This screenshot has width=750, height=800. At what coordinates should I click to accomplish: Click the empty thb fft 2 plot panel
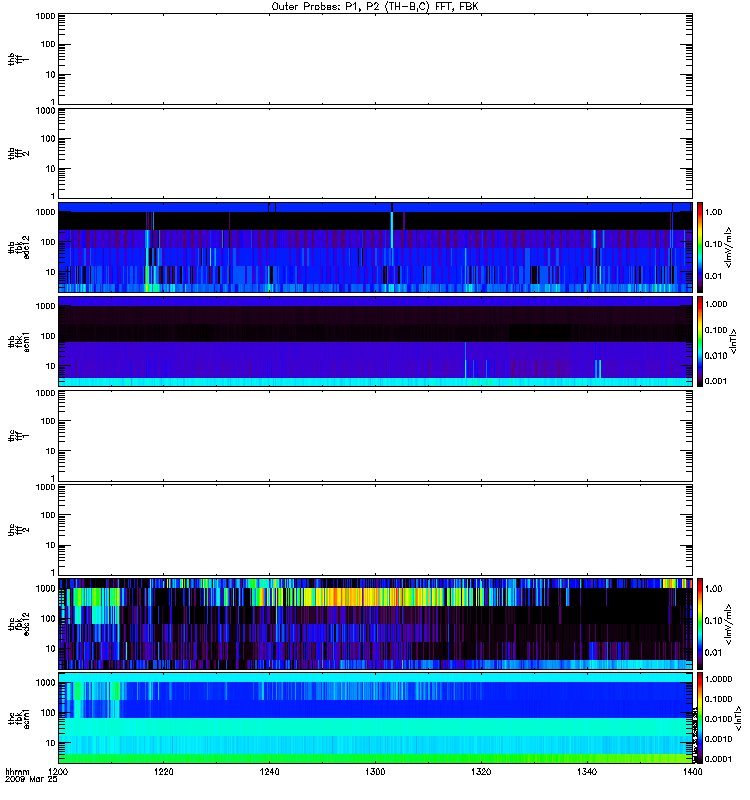[375, 153]
